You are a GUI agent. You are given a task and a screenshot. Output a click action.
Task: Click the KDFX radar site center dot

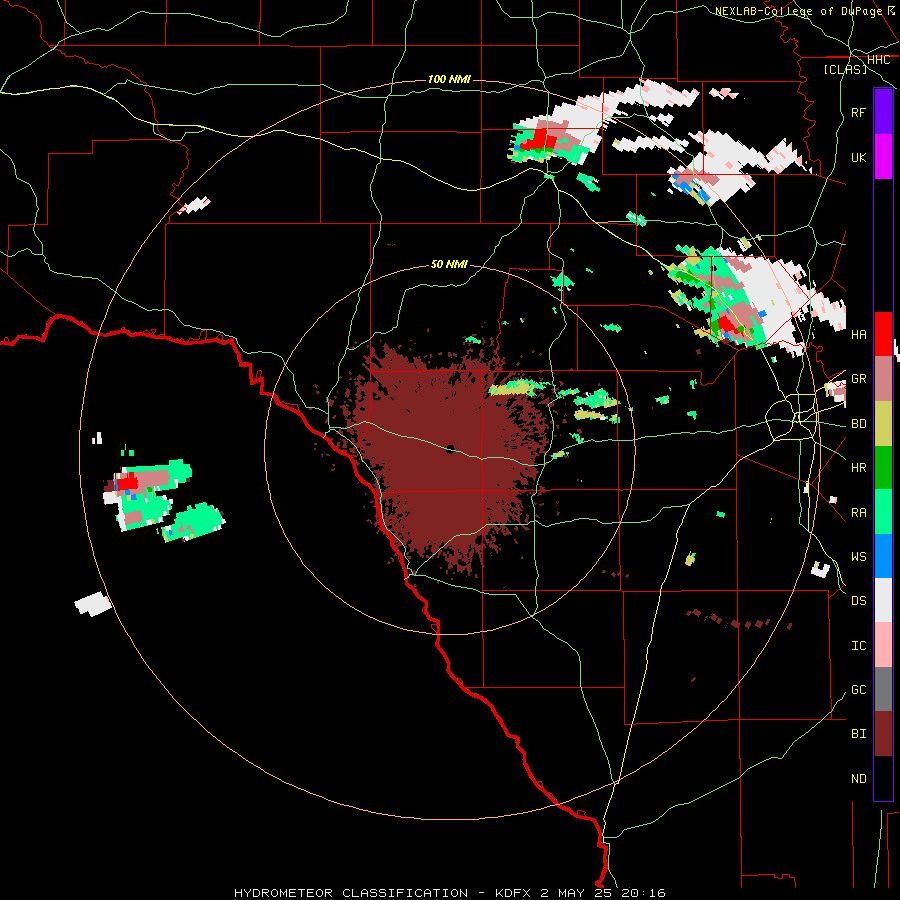tap(450, 449)
